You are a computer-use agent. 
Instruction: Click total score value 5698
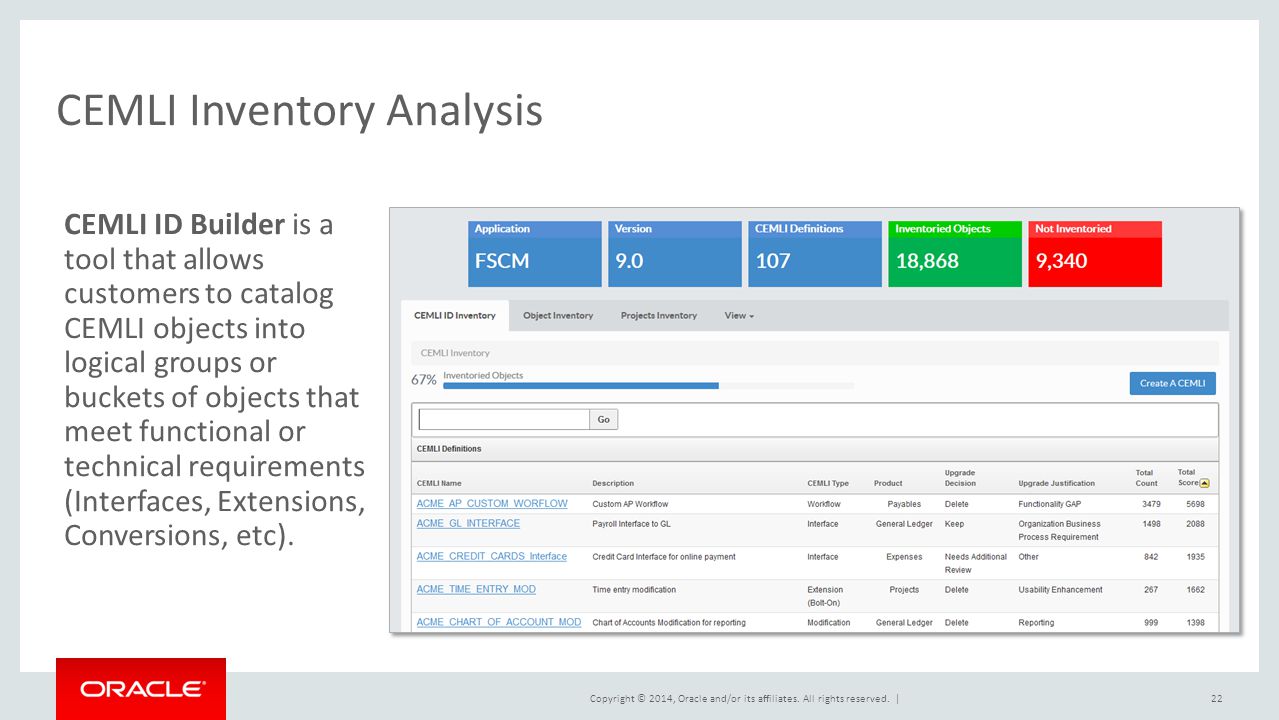1195,504
